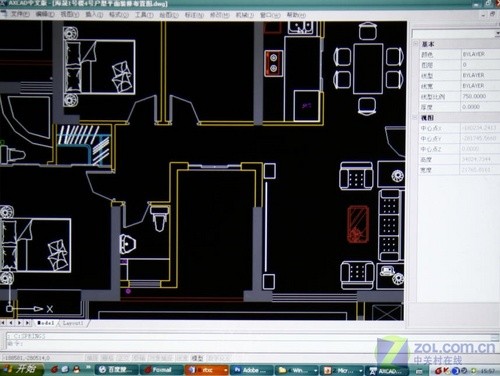Collapse the 视图 properties section
Screen dimensions: 500x376
point(415,118)
